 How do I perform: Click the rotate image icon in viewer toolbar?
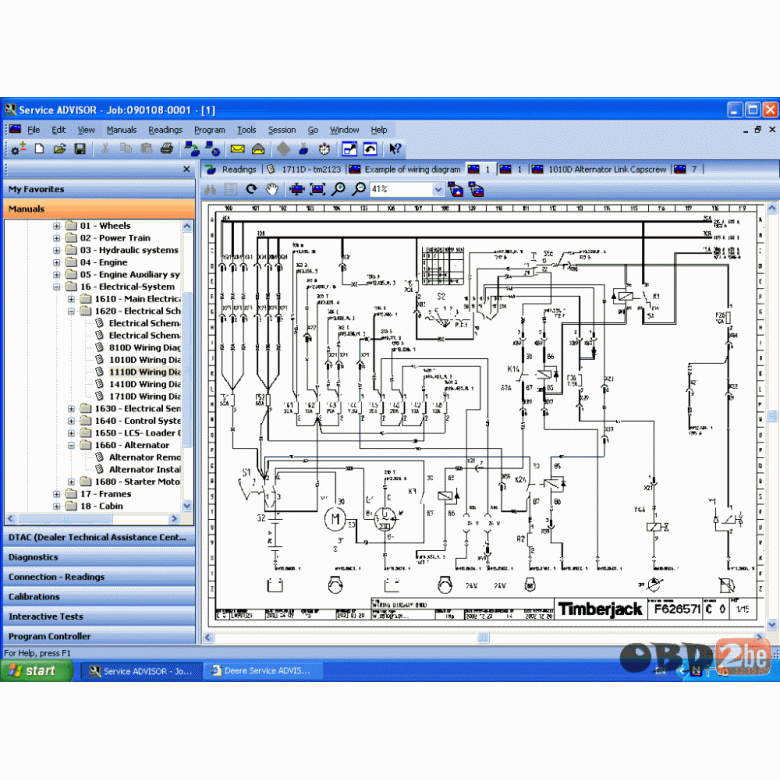(x=252, y=189)
